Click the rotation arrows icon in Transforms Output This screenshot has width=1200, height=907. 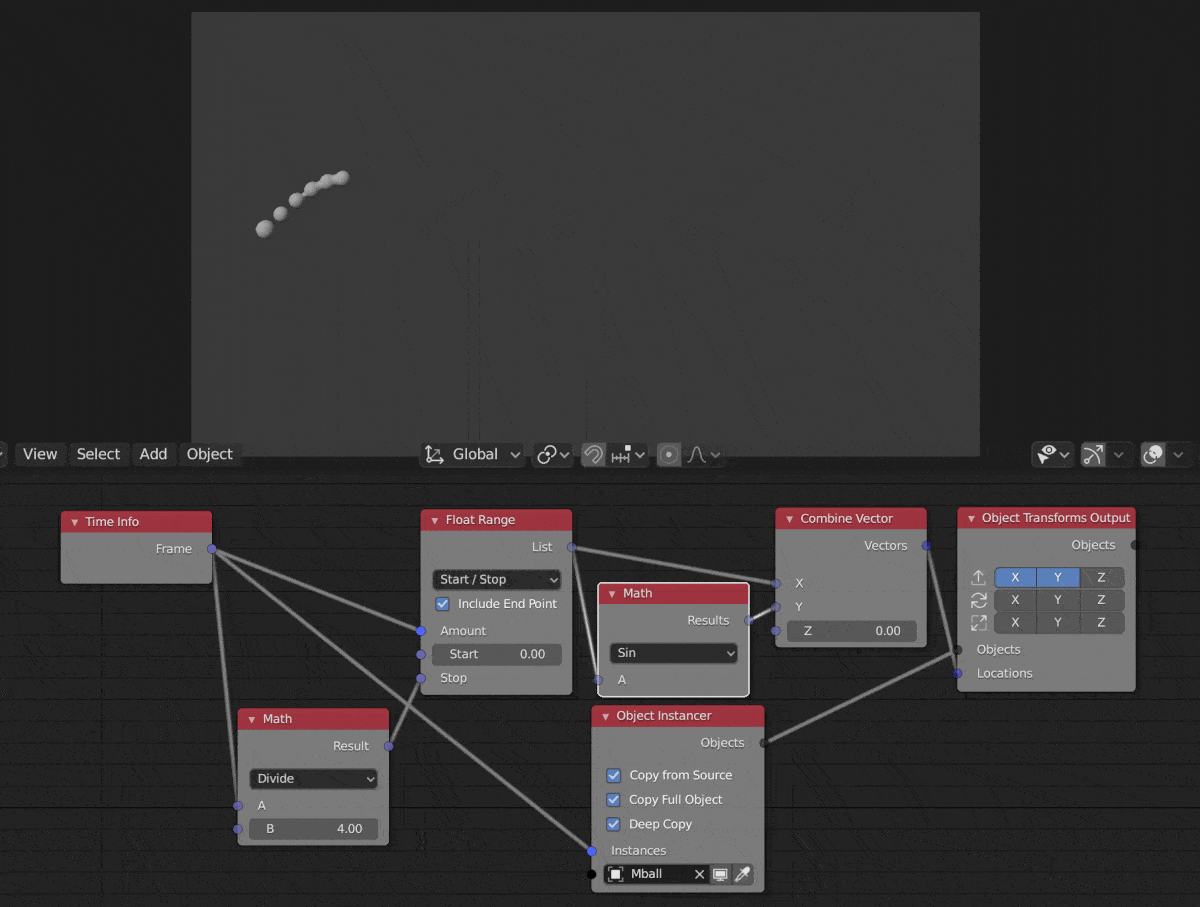[979, 600]
